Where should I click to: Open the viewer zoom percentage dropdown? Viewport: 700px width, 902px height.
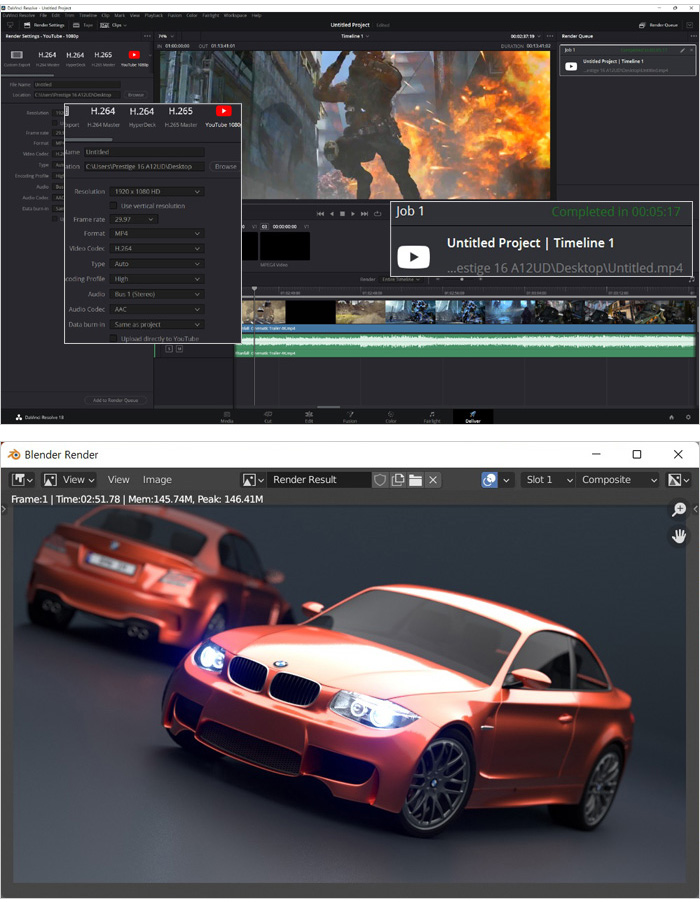tap(166, 36)
